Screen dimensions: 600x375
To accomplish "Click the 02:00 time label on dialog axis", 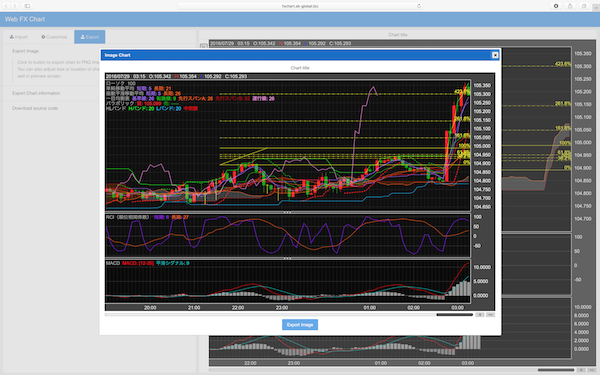I will (414, 308).
